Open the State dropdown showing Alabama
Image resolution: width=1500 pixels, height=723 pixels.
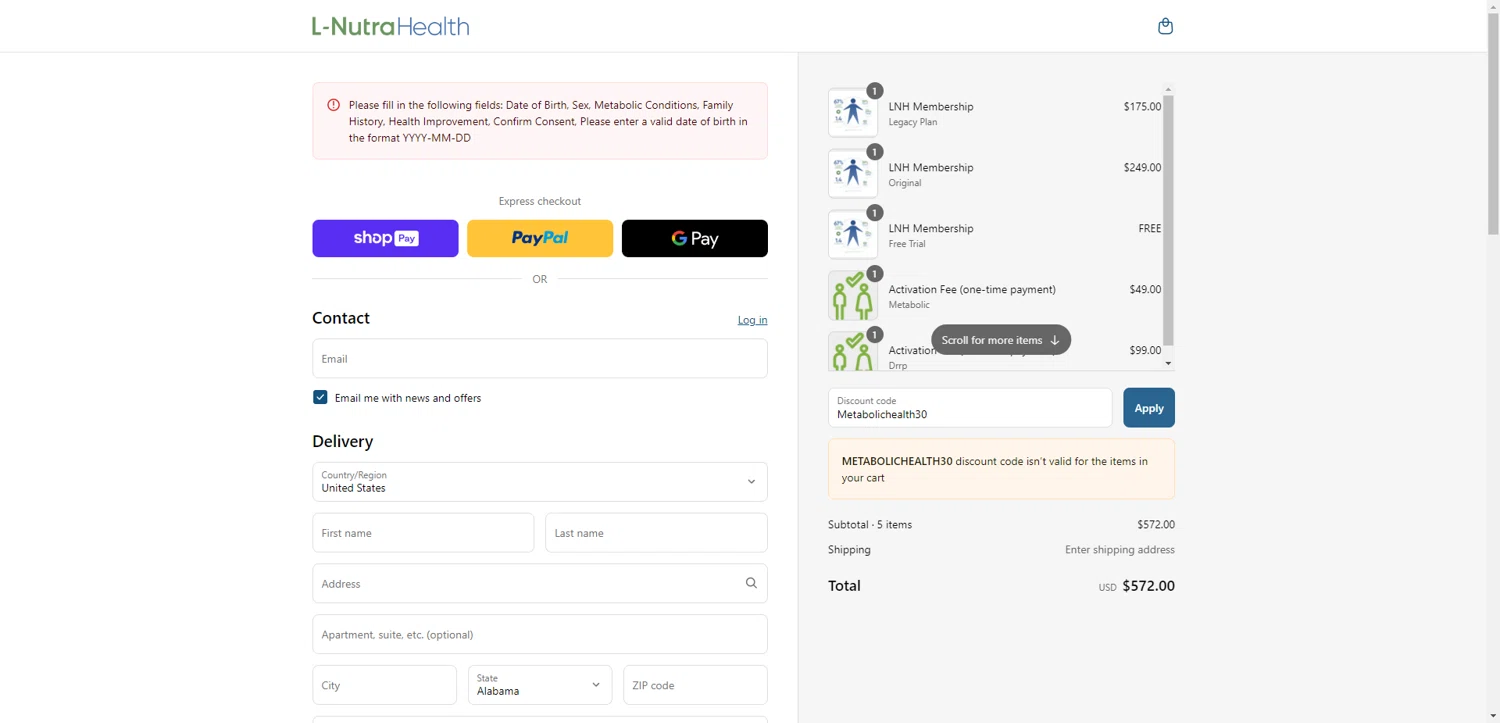click(540, 685)
